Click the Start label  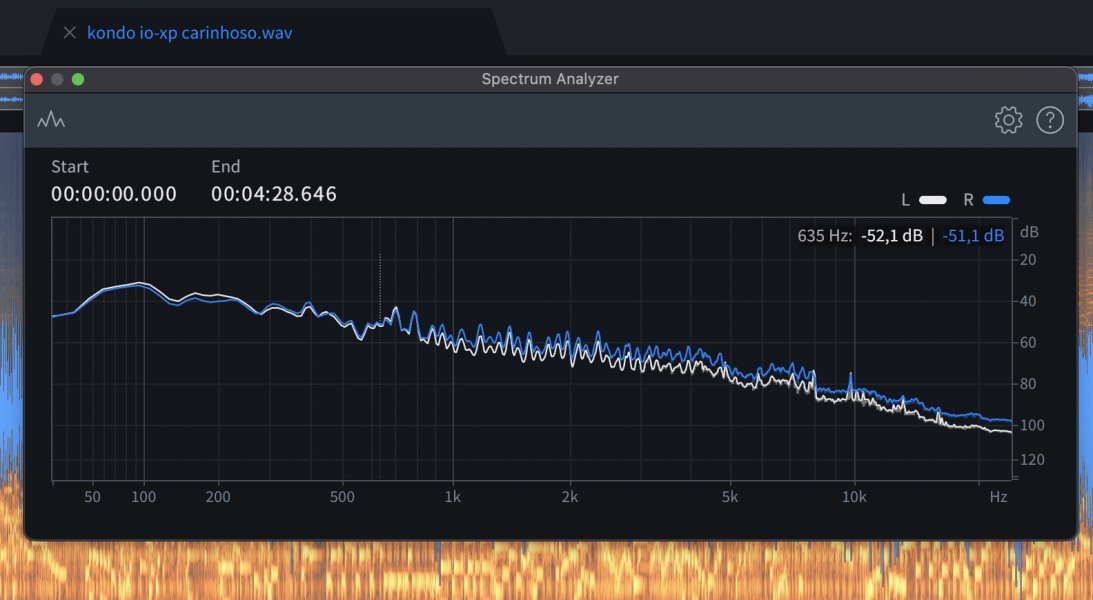click(70, 167)
